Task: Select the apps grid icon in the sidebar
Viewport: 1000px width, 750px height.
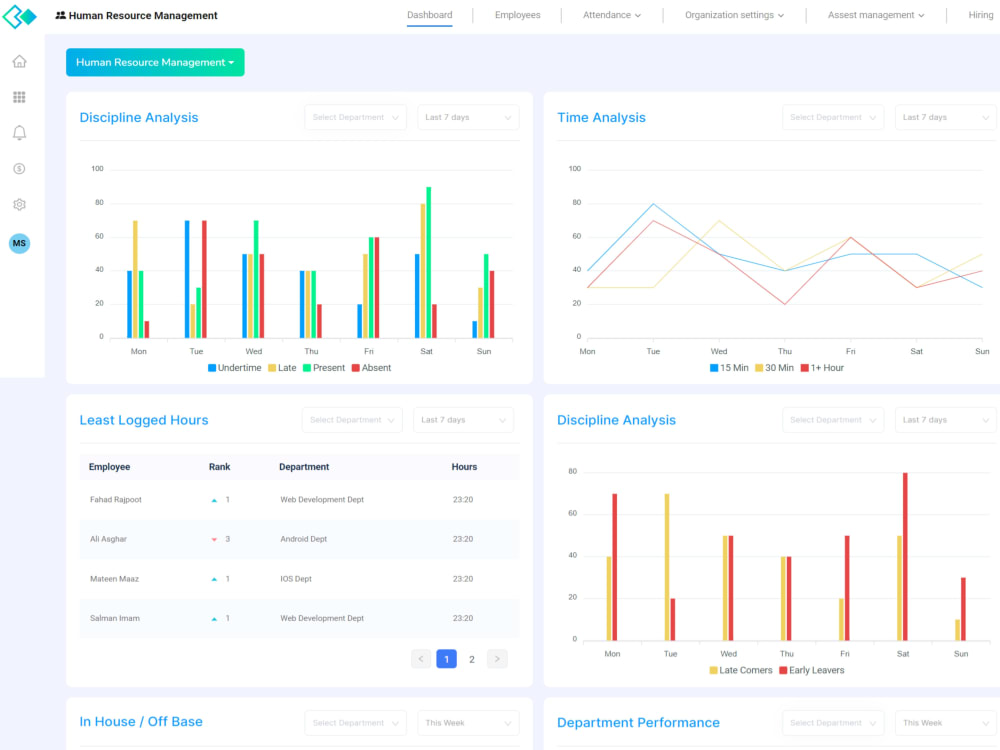Action: pyautogui.click(x=19, y=96)
